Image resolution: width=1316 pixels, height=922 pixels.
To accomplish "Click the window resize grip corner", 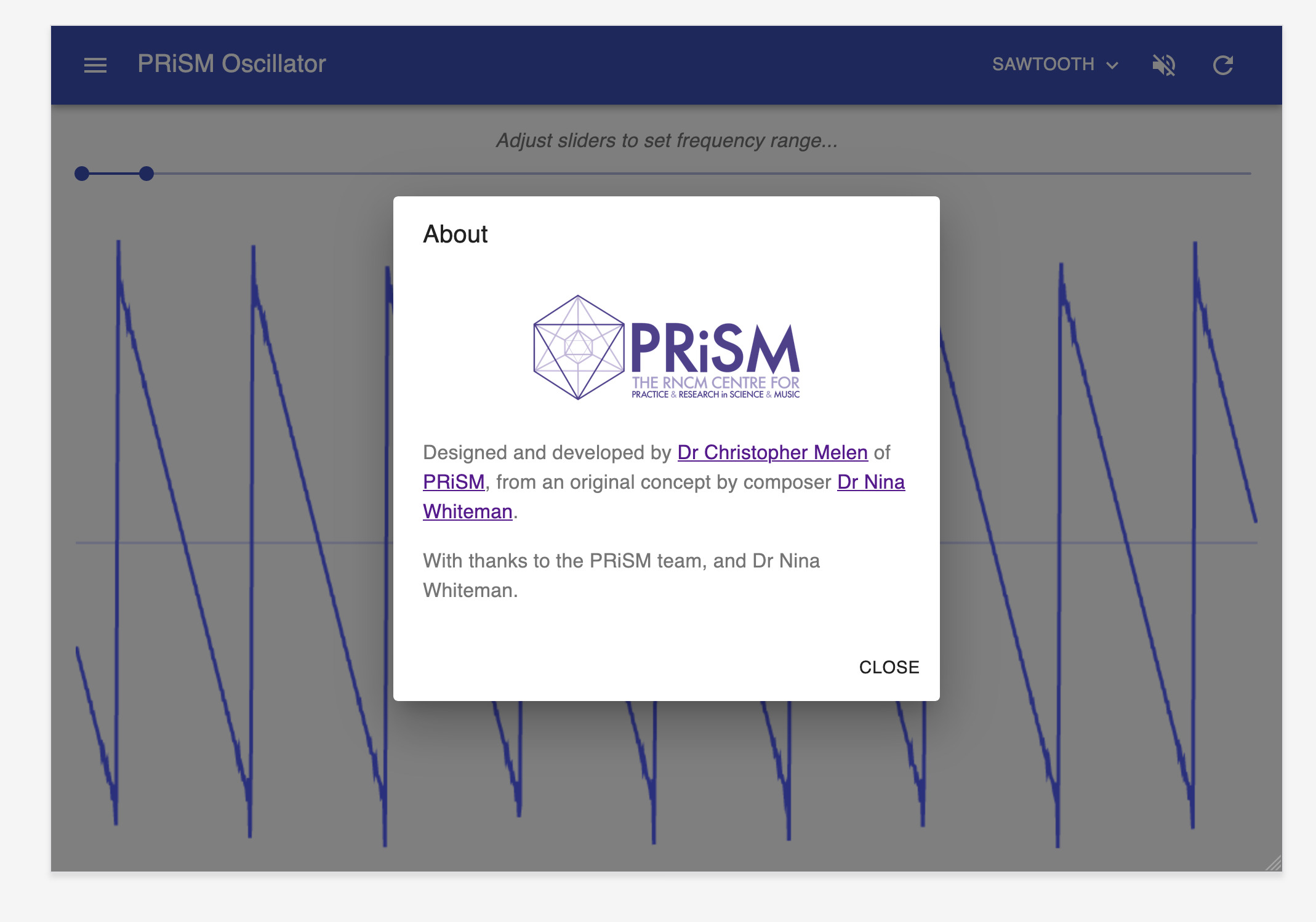I will pyautogui.click(x=1274, y=863).
